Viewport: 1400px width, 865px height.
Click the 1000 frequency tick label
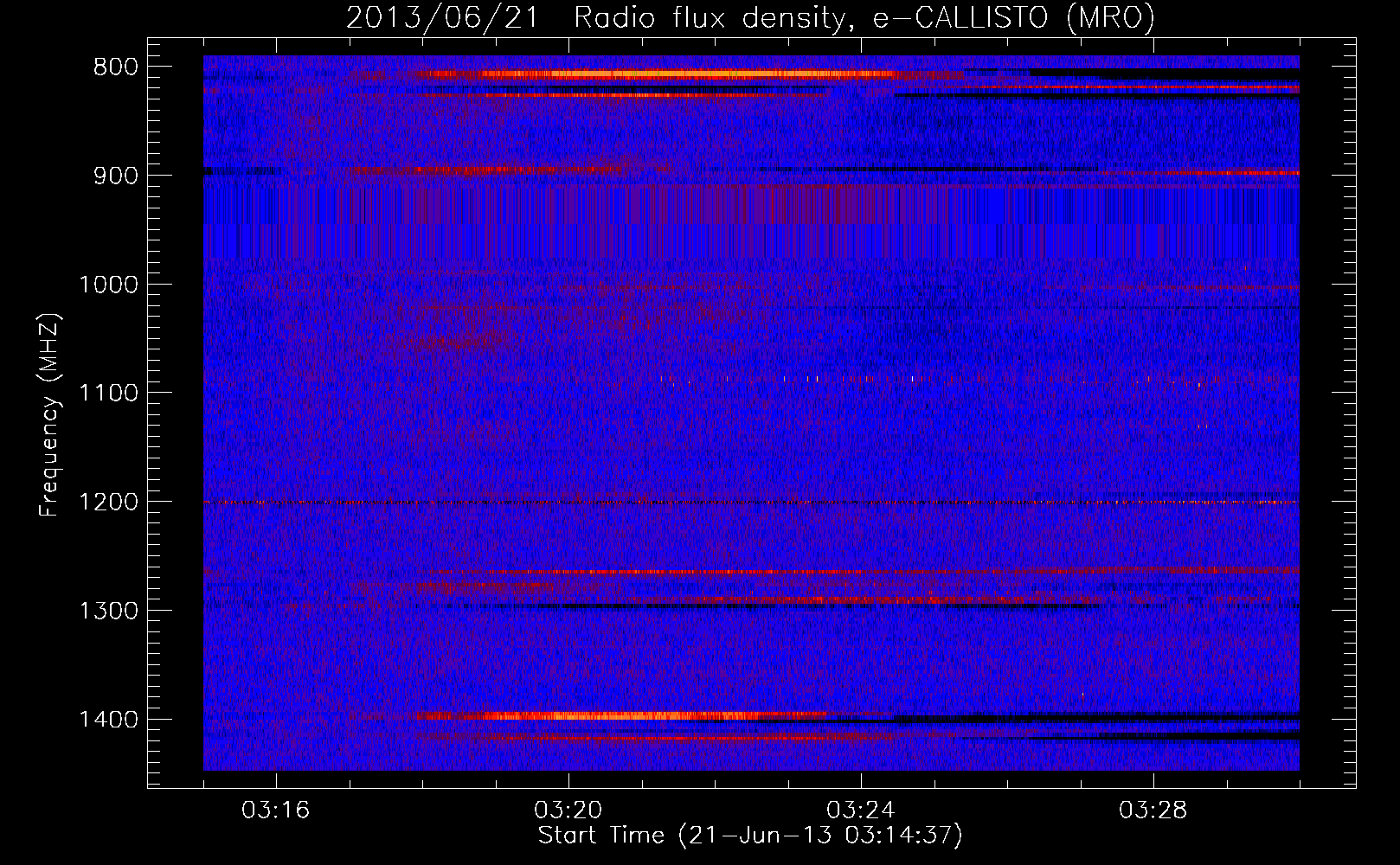click(x=108, y=285)
